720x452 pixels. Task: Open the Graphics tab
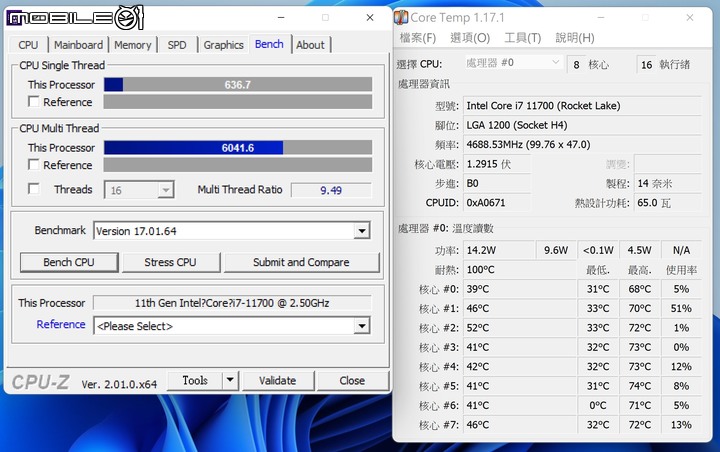pos(224,45)
